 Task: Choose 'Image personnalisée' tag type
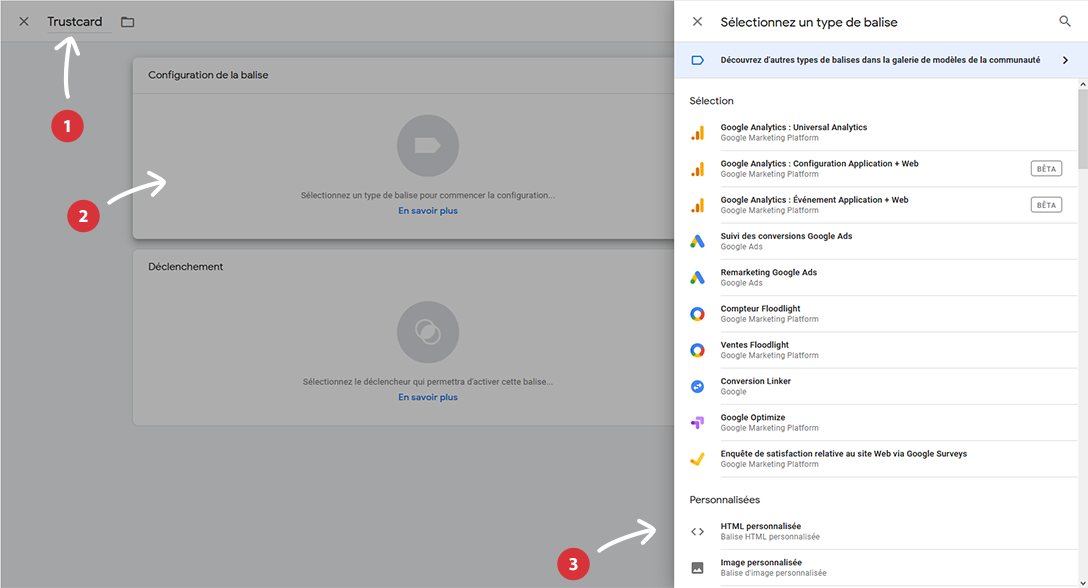tap(876, 568)
